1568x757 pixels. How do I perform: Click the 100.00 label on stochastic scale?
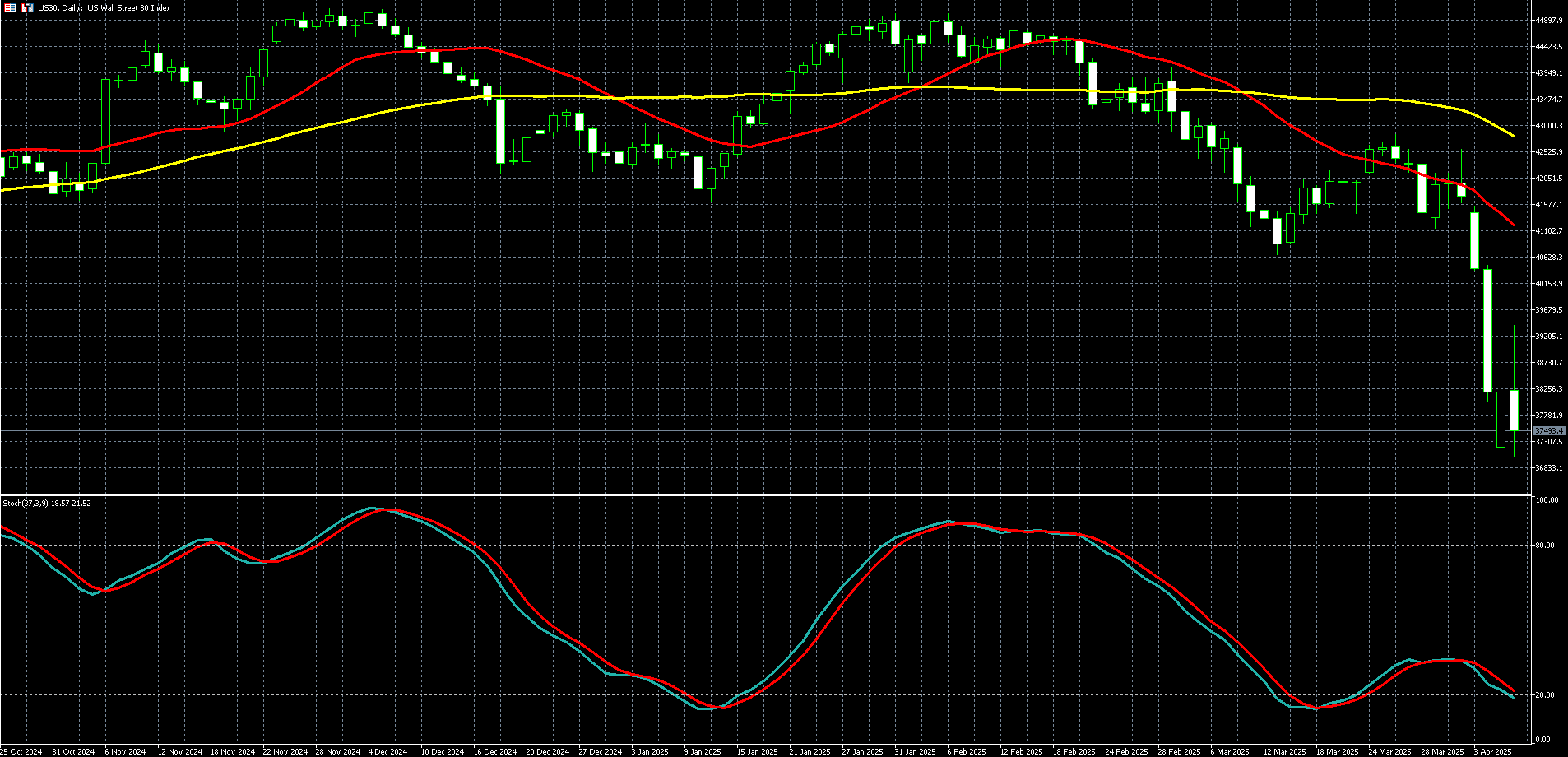point(1547,500)
